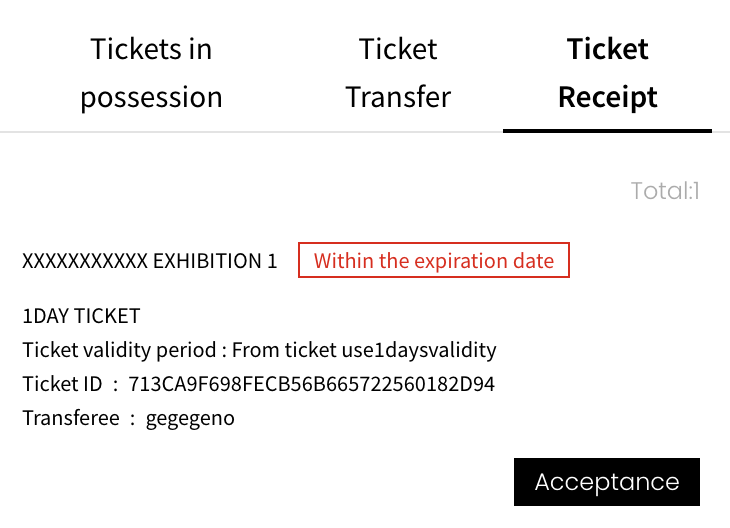Select the Ticket Receipt tab

click(607, 73)
